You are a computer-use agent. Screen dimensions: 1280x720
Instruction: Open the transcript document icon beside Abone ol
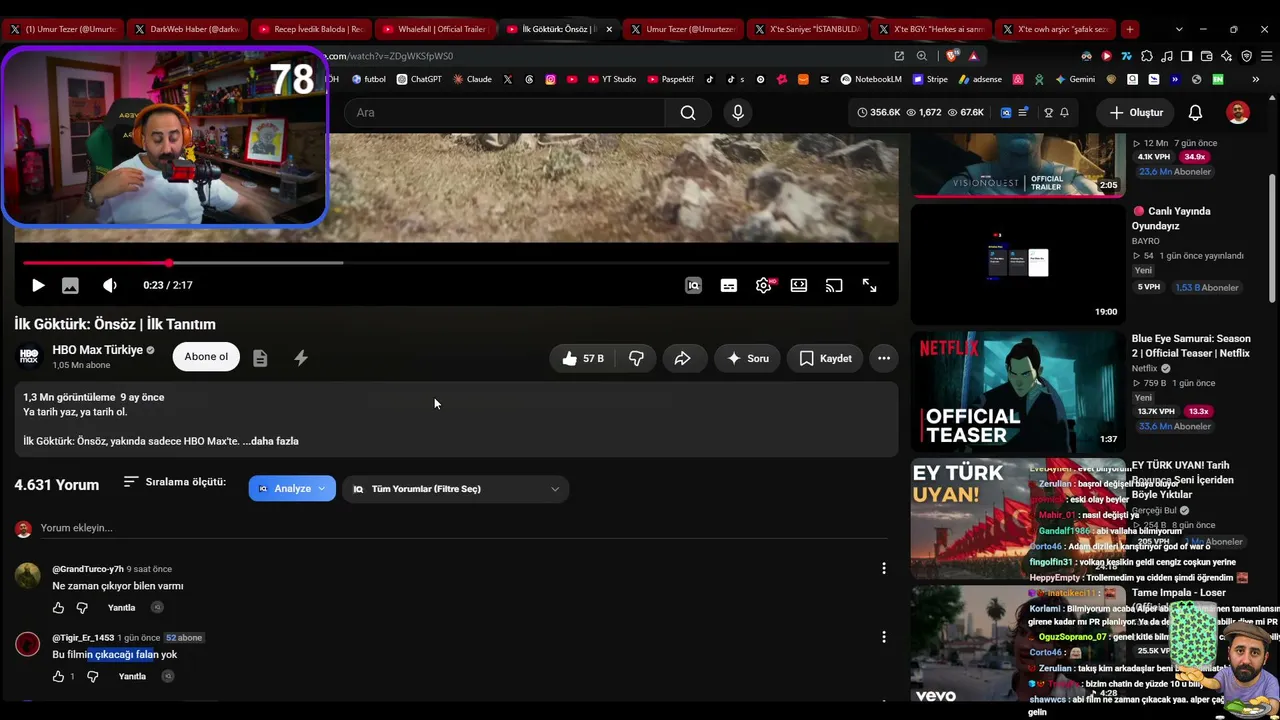(x=260, y=358)
